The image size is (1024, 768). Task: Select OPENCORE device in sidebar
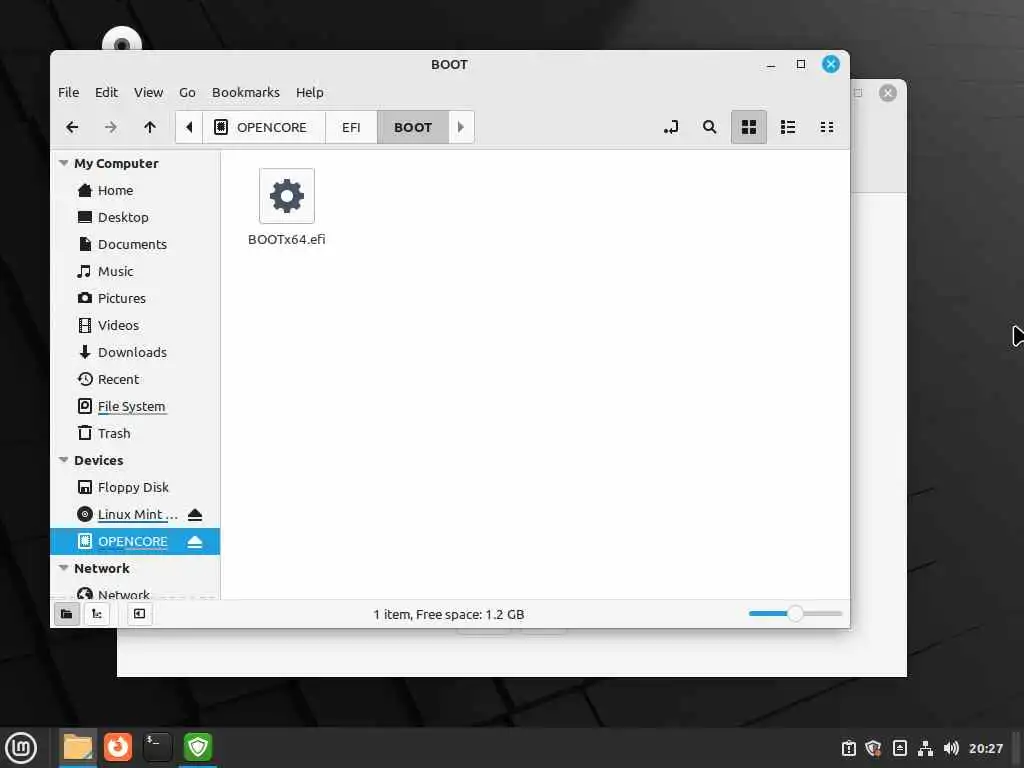coord(133,541)
